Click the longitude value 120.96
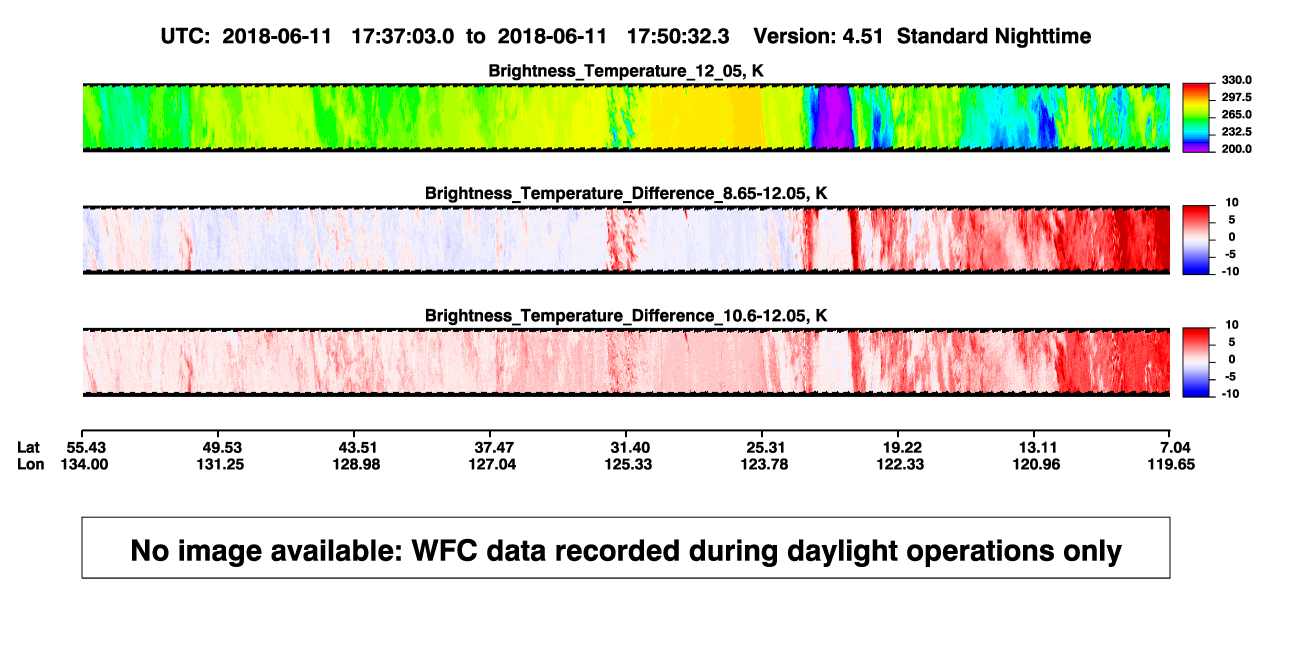 pyautogui.click(x=1036, y=464)
